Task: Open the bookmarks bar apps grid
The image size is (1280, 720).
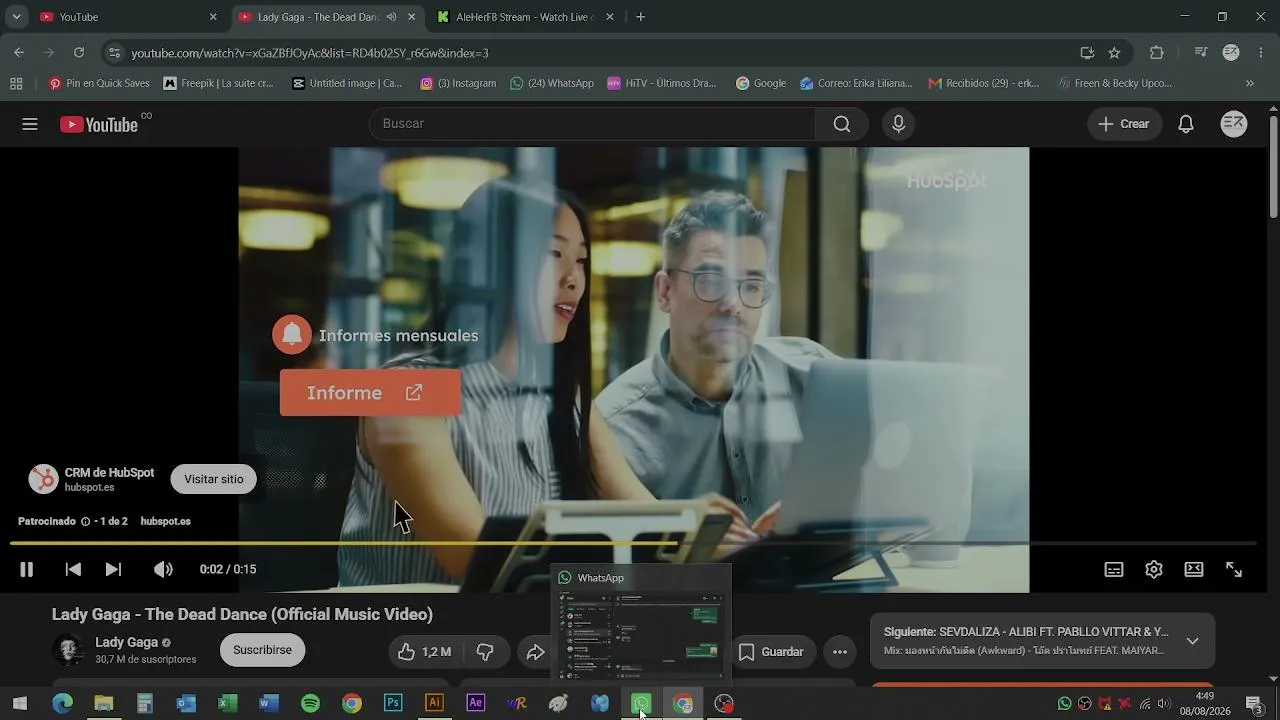Action: pyautogui.click(x=16, y=84)
